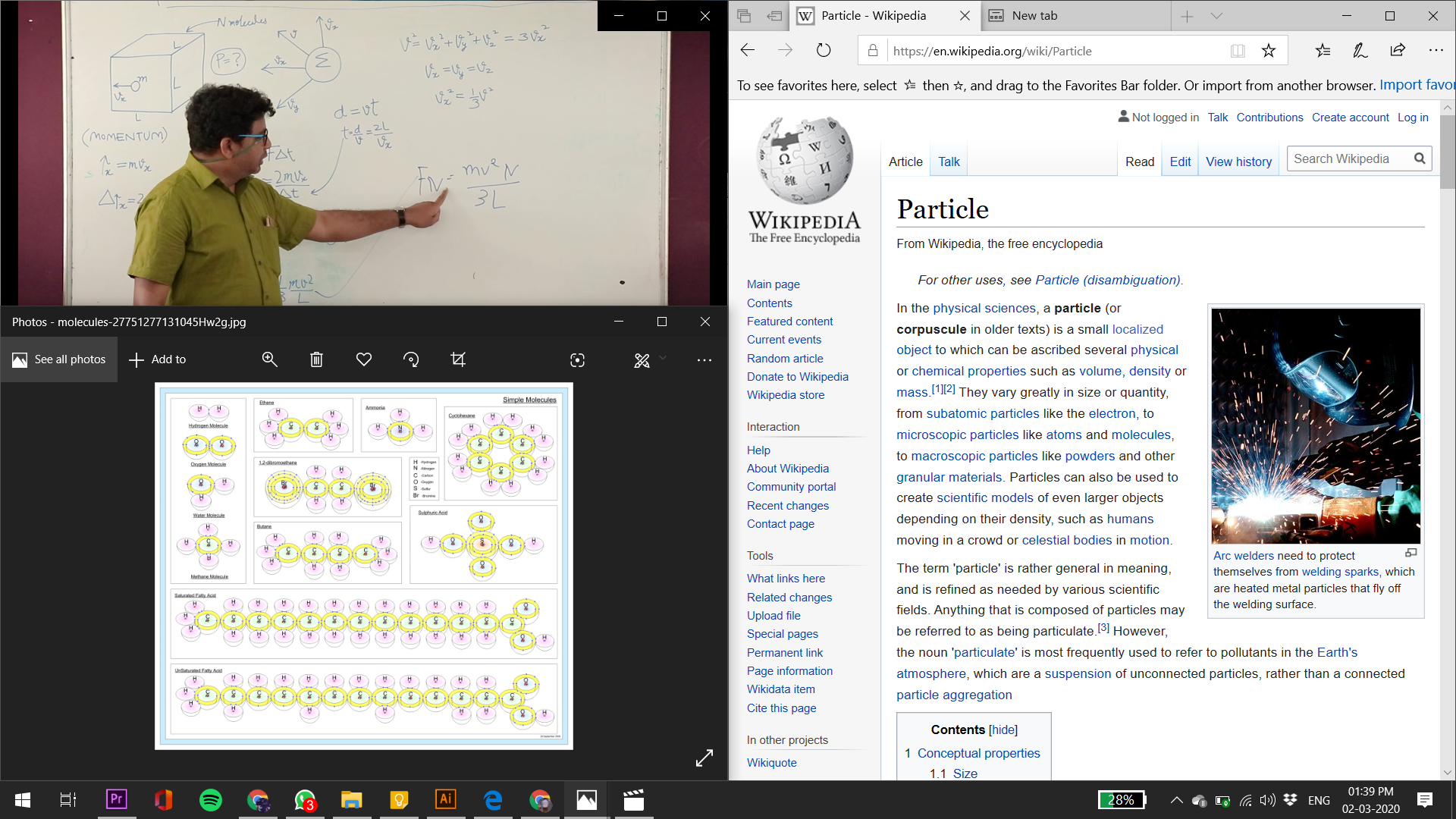Click Particle (disambiguation) link

(x=1108, y=280)
